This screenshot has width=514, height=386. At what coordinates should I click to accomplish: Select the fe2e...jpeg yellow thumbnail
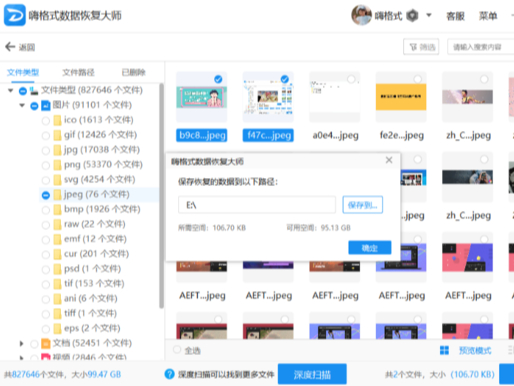point(401,97)
